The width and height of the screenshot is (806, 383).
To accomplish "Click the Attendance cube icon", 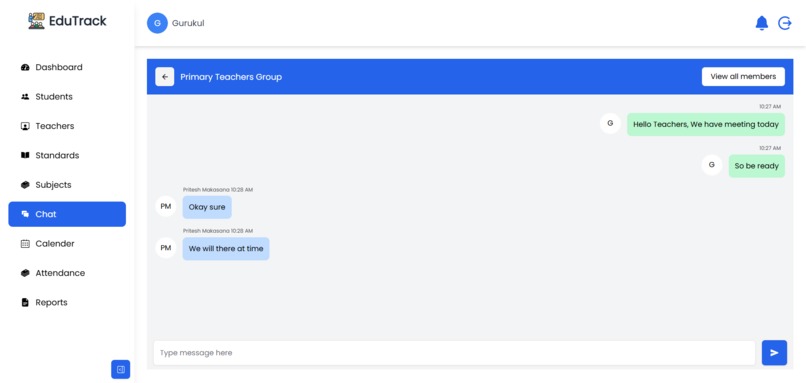I will 25,273.
